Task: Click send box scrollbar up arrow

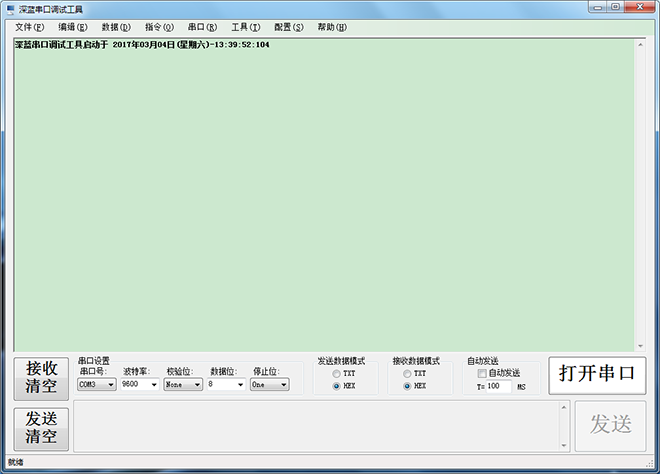Action: (564, 407)
